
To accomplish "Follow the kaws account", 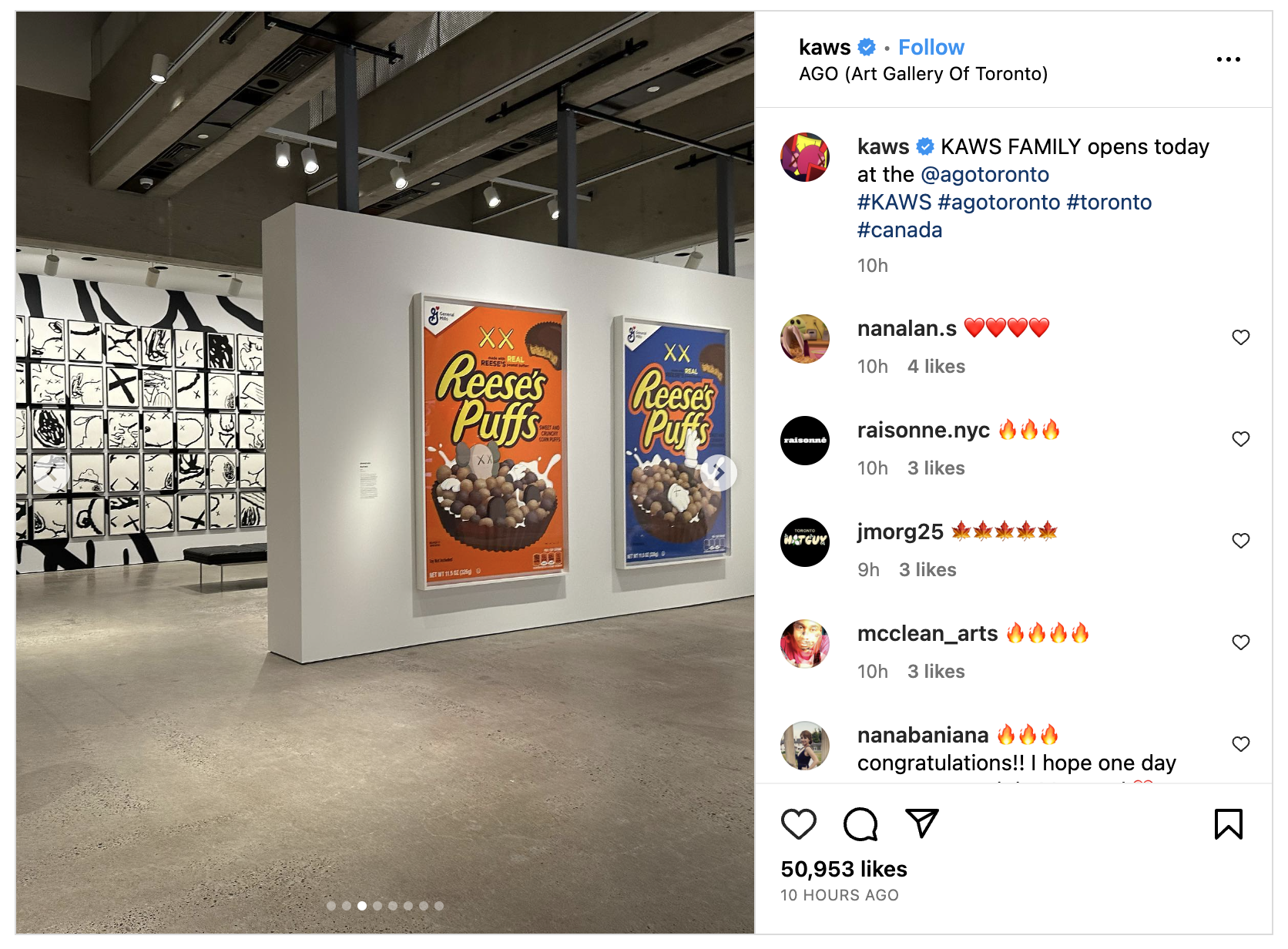I will pos(931,48).
